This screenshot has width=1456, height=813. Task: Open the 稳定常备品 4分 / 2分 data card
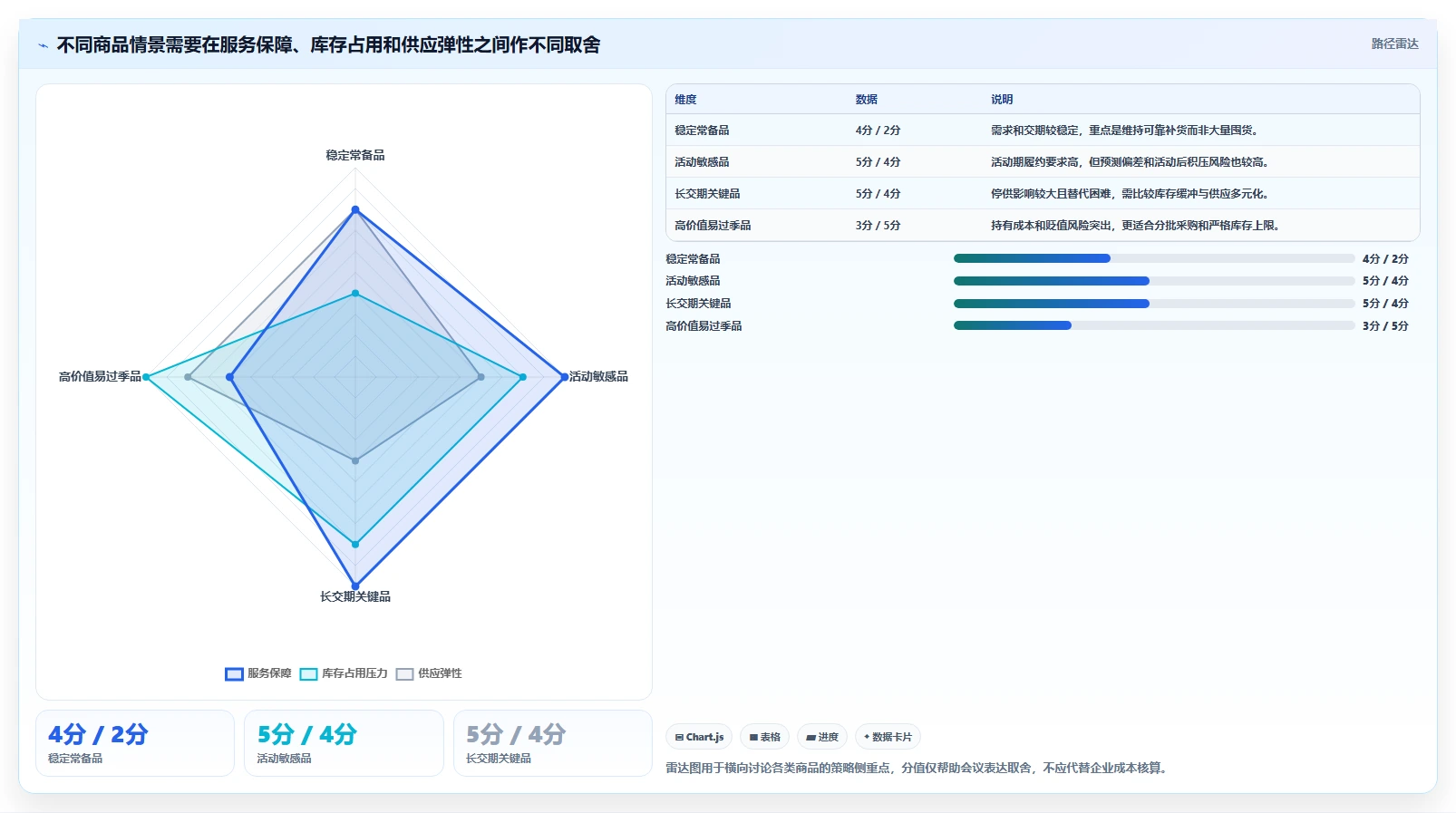click(135, 743)
